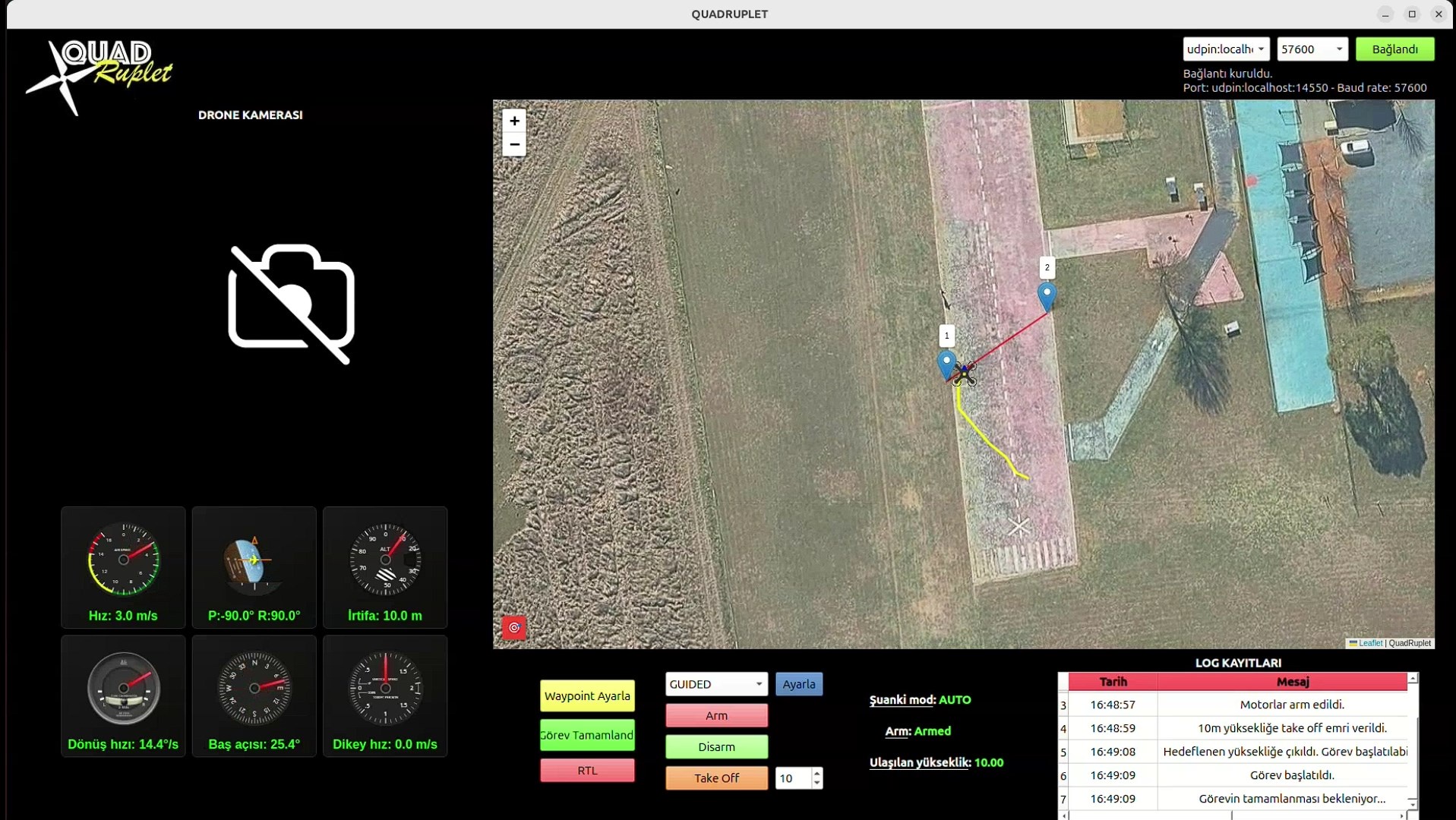This screenshot has height=820, width=1456.
Task: Click the Arm button
Action: [716, 715]
